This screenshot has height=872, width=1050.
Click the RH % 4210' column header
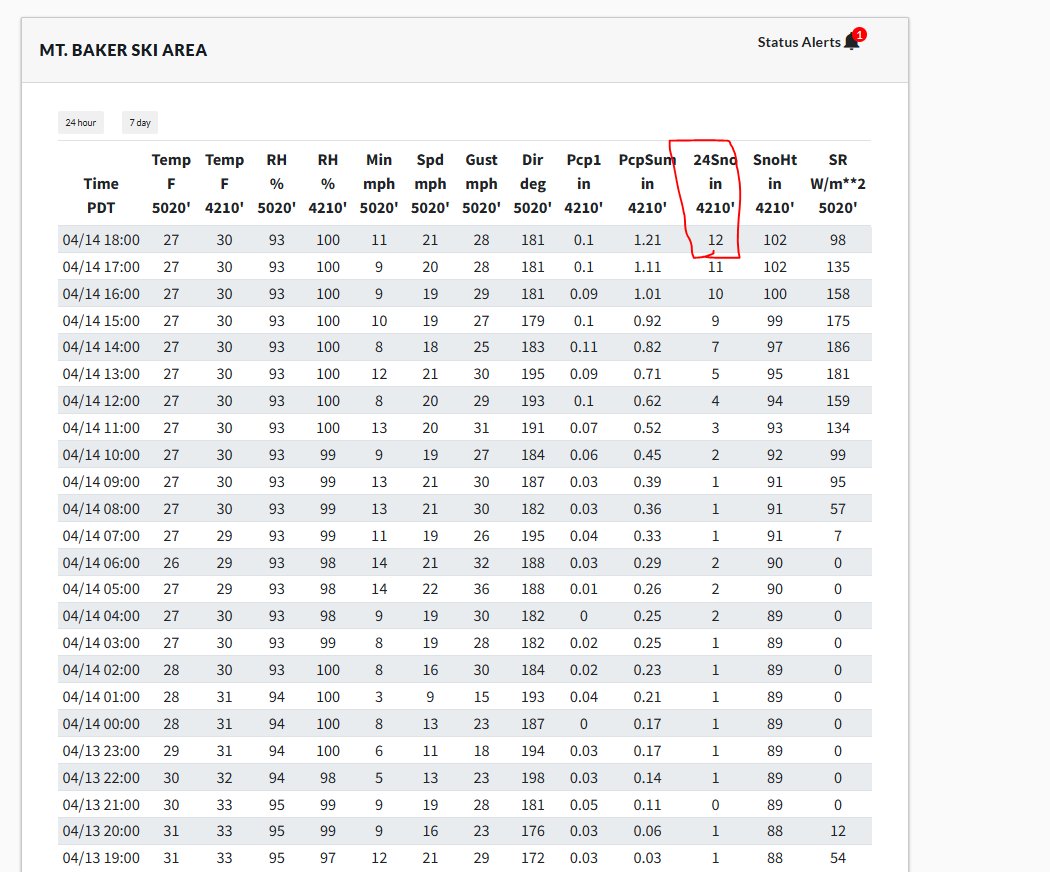[x=327, y=184]
